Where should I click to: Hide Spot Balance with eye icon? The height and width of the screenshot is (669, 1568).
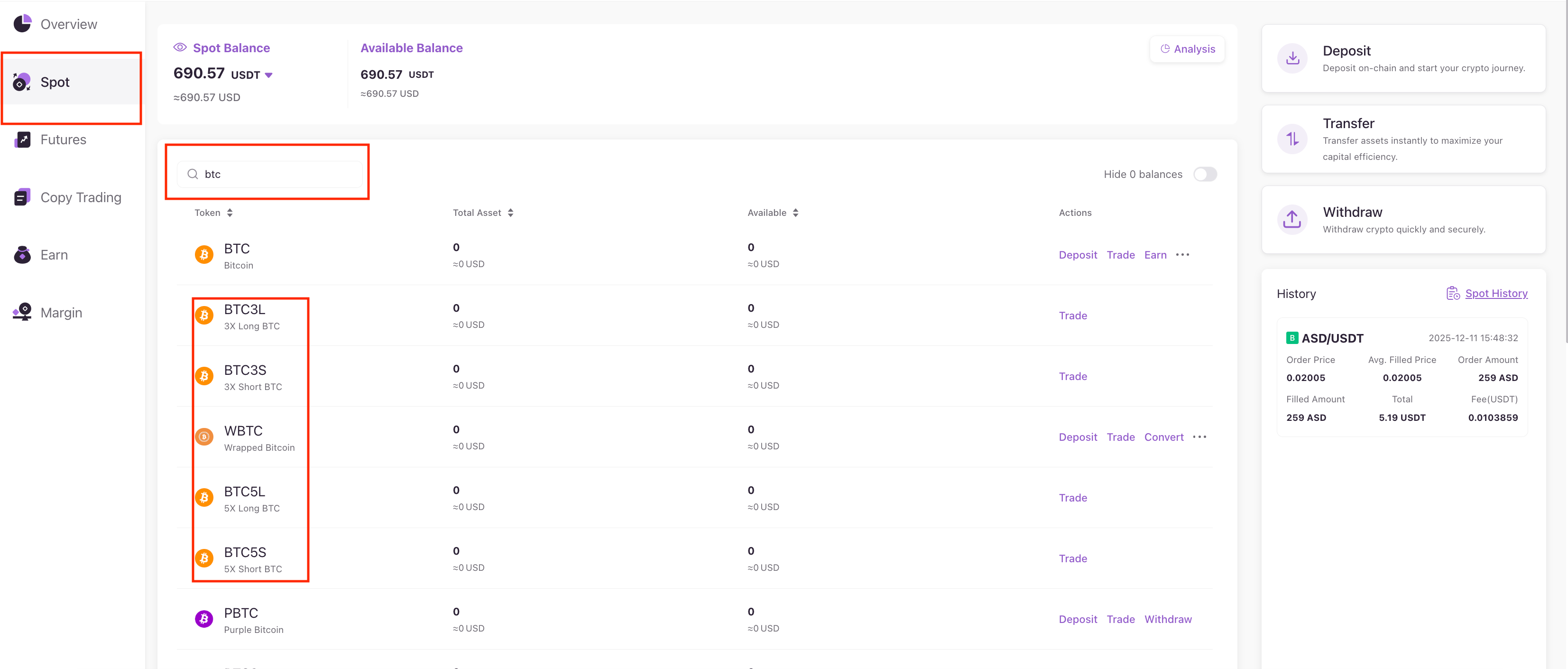180,47
